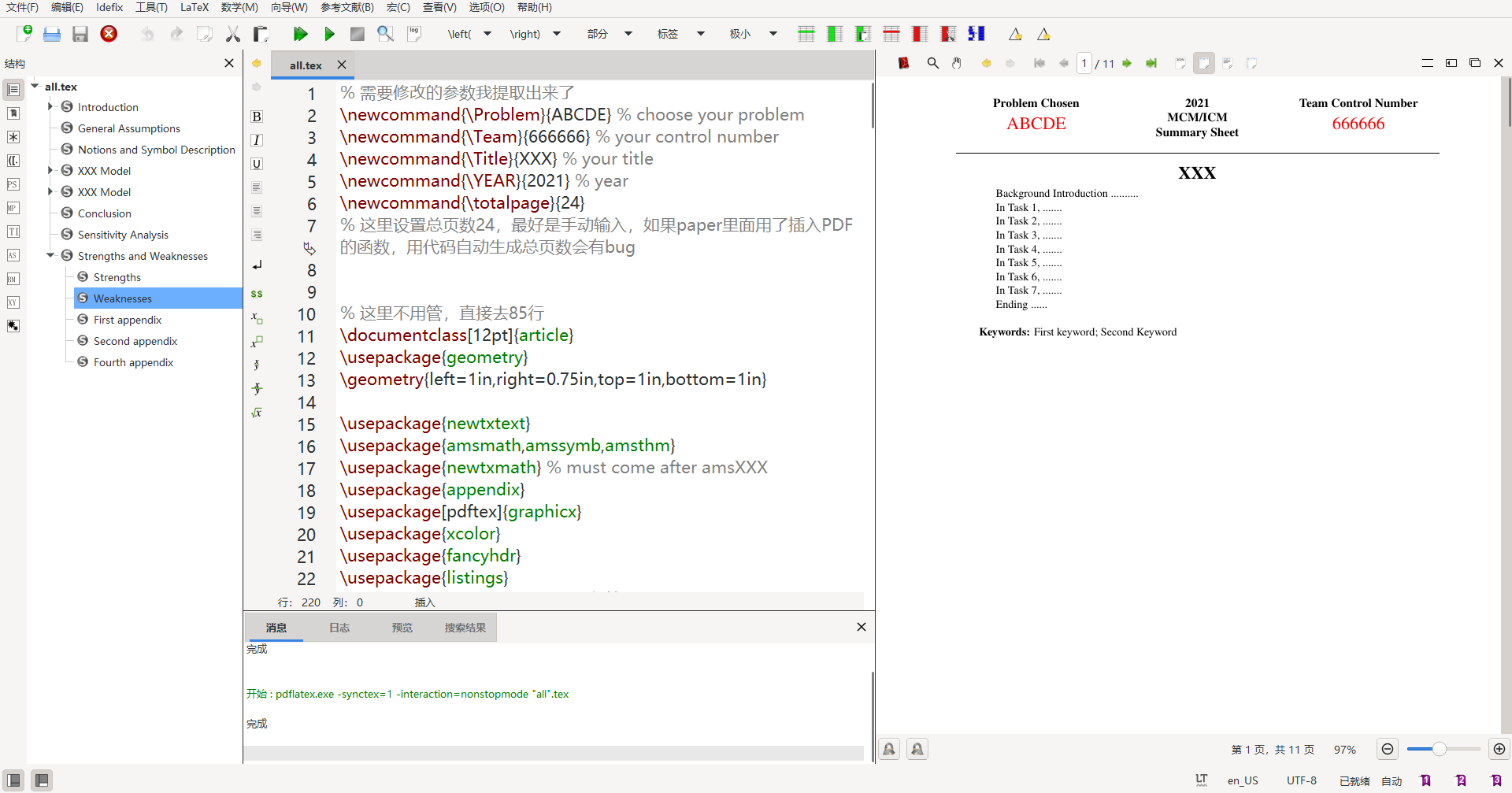Switch to the 日志 log tab
The width and height of the screenshot is (1512, 793).
pos(339,628)
